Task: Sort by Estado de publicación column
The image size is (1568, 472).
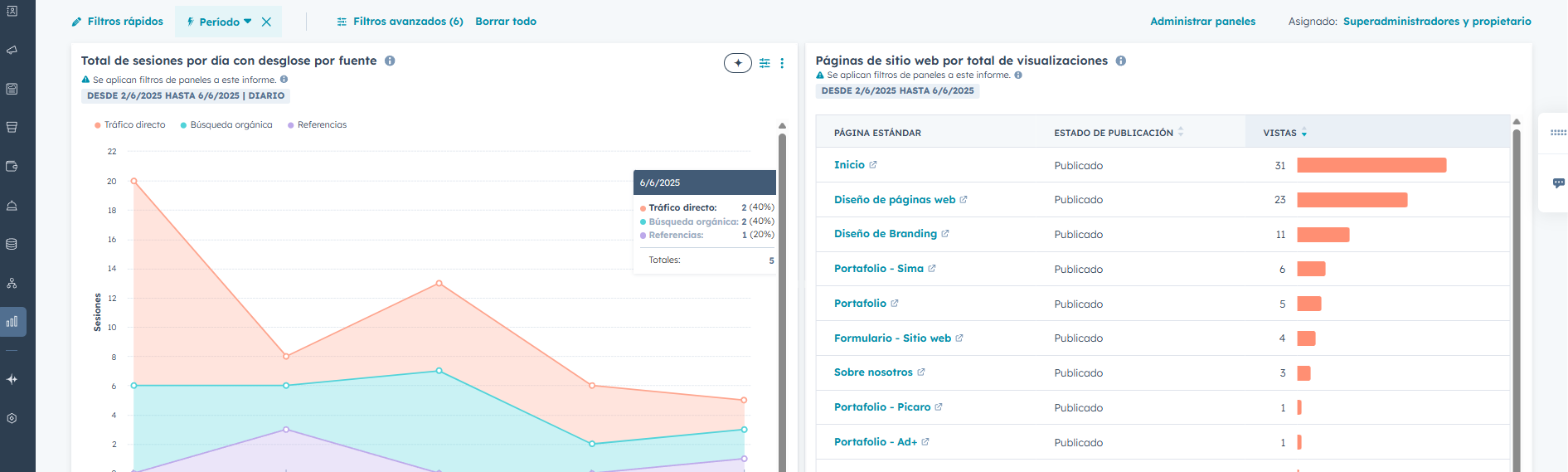Action: click(x=1114, y=133)
